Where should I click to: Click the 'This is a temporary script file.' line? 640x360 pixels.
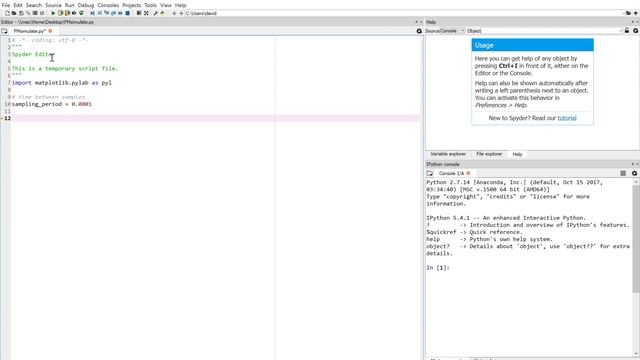point(64,69)
